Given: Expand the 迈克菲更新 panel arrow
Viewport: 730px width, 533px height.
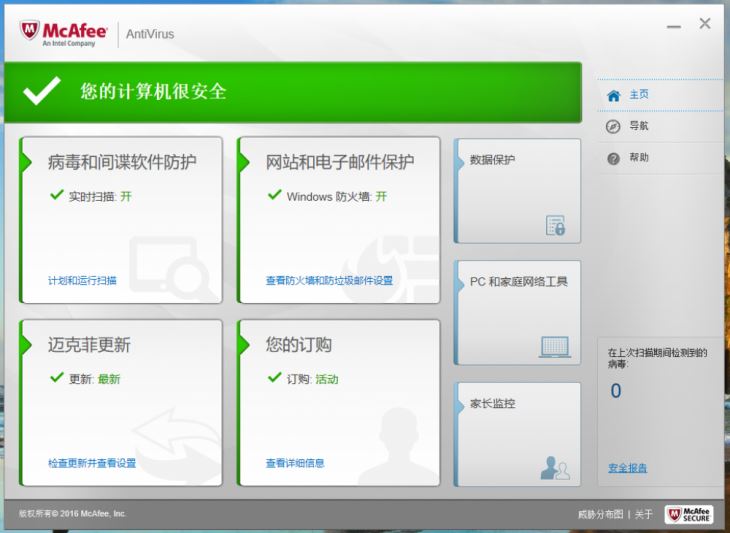Looking at the screenshot, I should coord(27,345).
